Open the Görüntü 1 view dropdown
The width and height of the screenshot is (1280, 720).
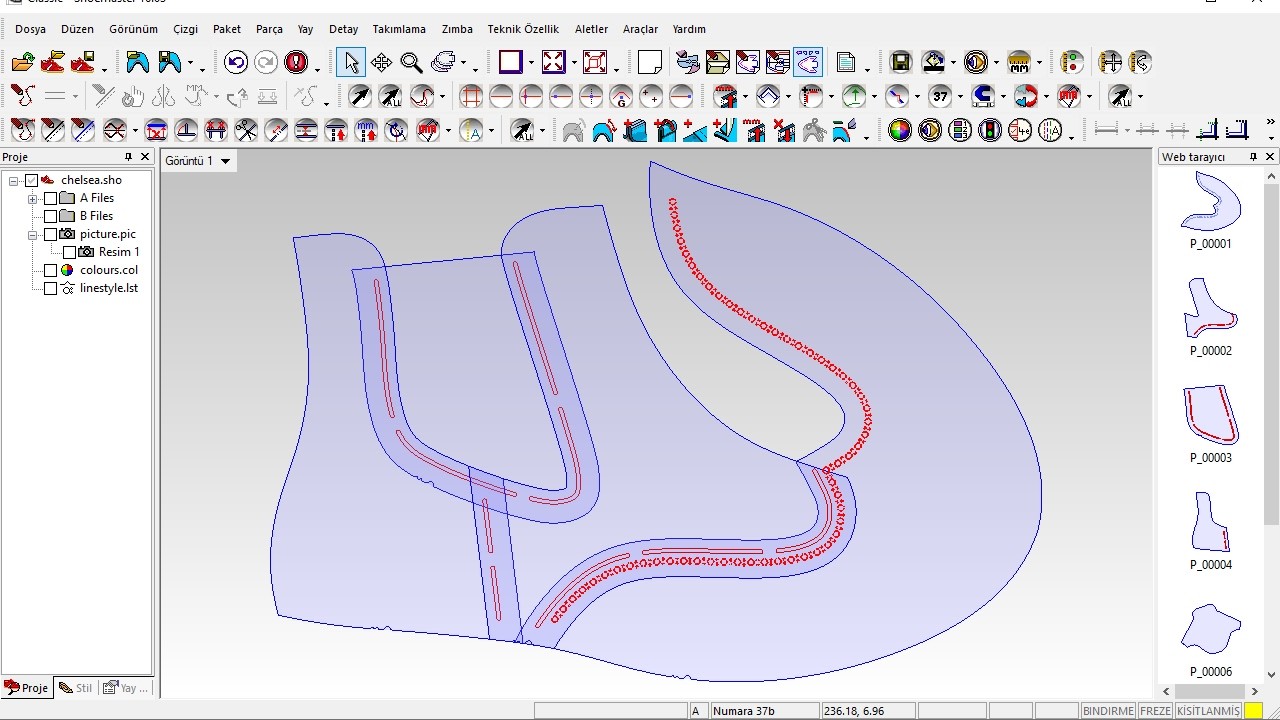(x=226, y=161)
